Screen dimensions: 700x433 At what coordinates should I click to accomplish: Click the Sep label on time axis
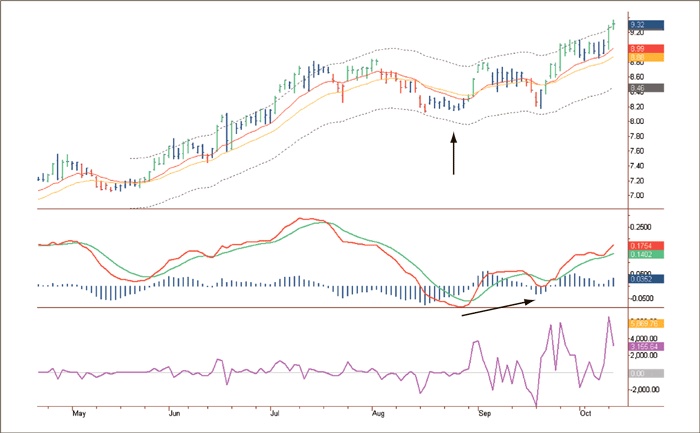coord(484,412)
